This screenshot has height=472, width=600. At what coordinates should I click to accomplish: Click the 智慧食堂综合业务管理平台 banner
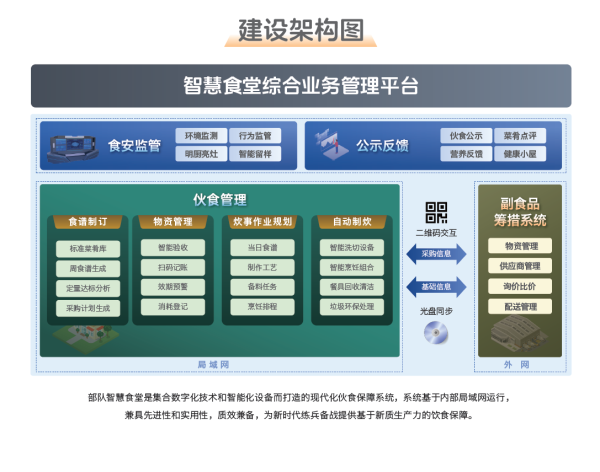pos(301,86)
